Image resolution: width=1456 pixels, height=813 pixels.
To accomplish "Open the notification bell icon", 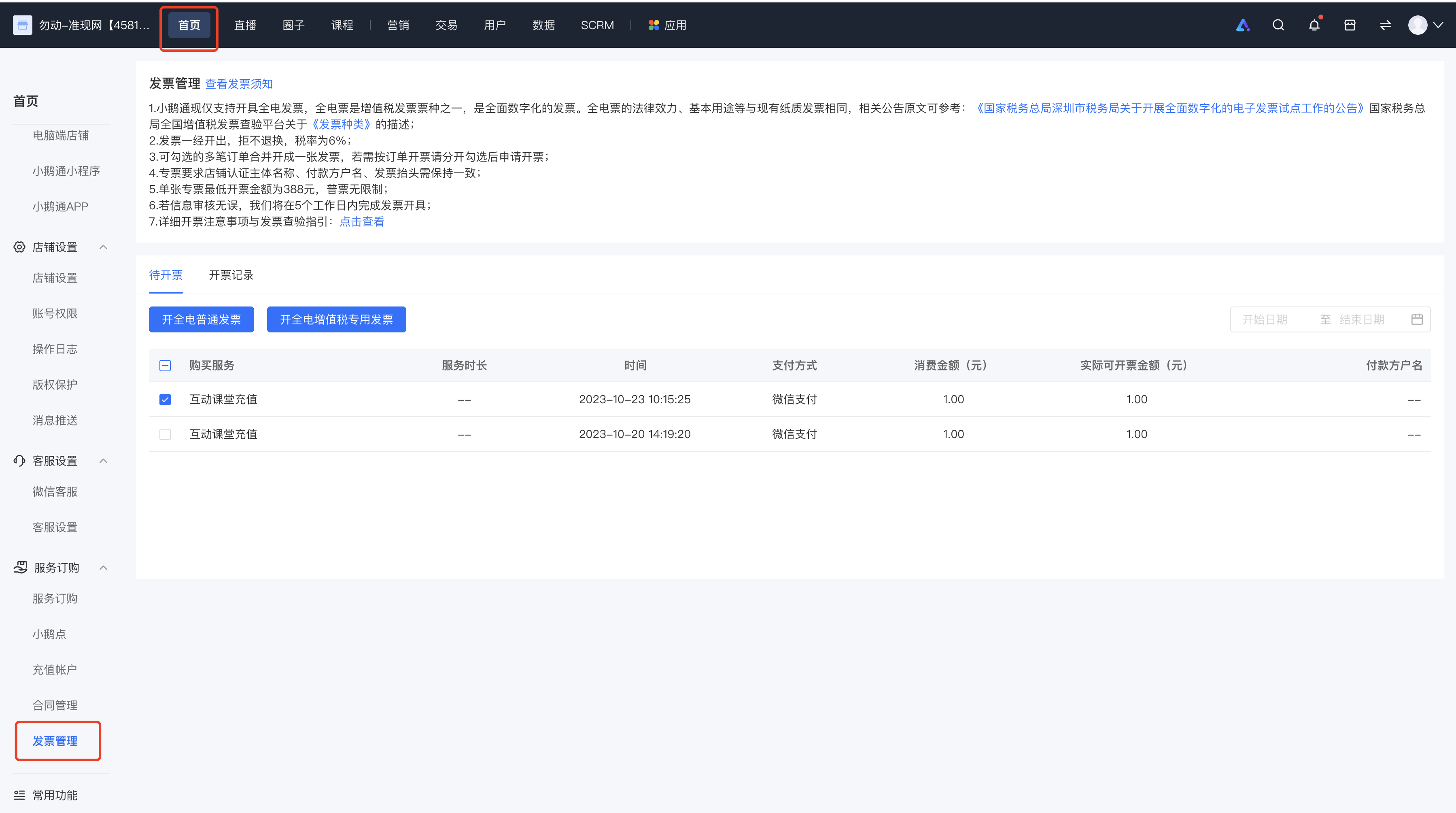I will [1314, 25].
